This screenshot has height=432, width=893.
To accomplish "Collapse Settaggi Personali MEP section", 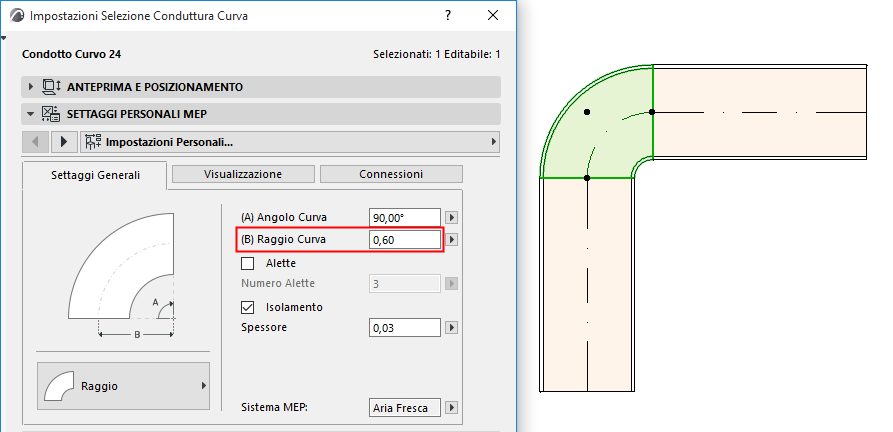I will pos(31,114).
